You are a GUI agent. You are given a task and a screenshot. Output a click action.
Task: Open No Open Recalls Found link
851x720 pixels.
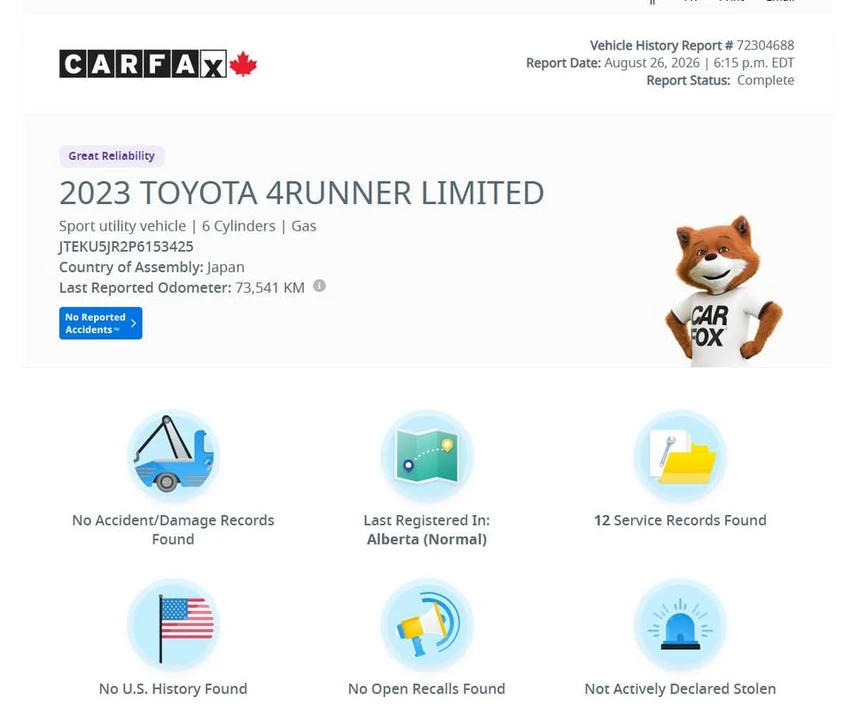point(427,689)
